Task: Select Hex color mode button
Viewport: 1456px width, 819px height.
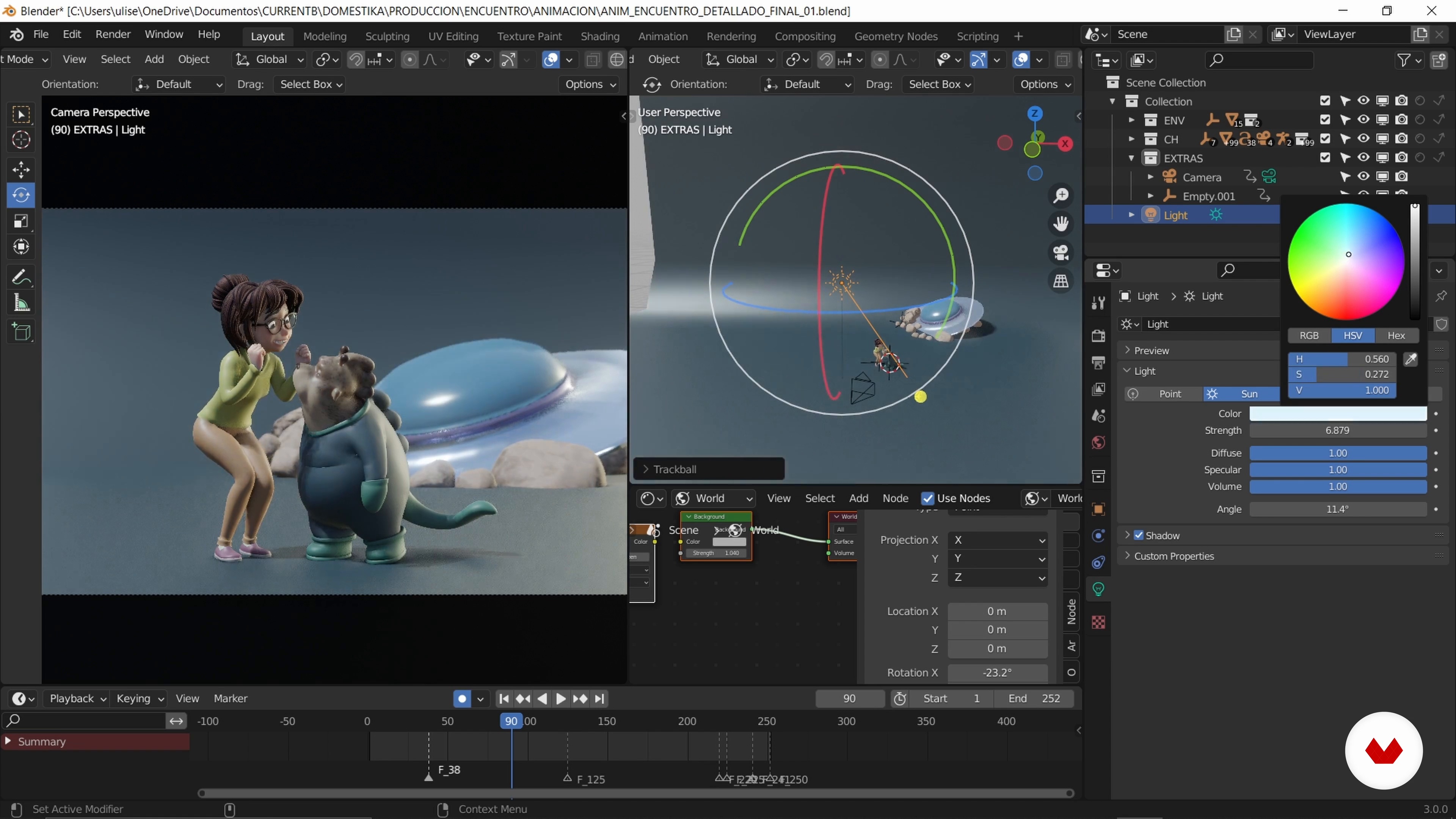Action: point(1396,335)
